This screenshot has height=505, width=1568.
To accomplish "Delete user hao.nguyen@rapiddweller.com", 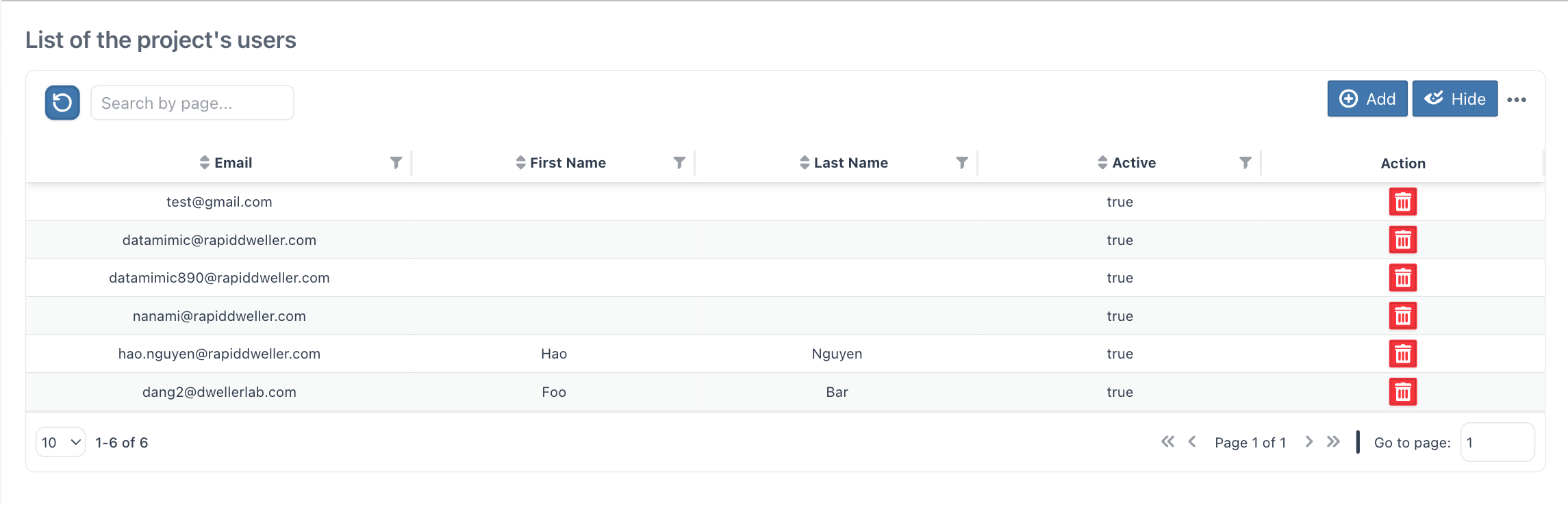I will (1403, 354).
